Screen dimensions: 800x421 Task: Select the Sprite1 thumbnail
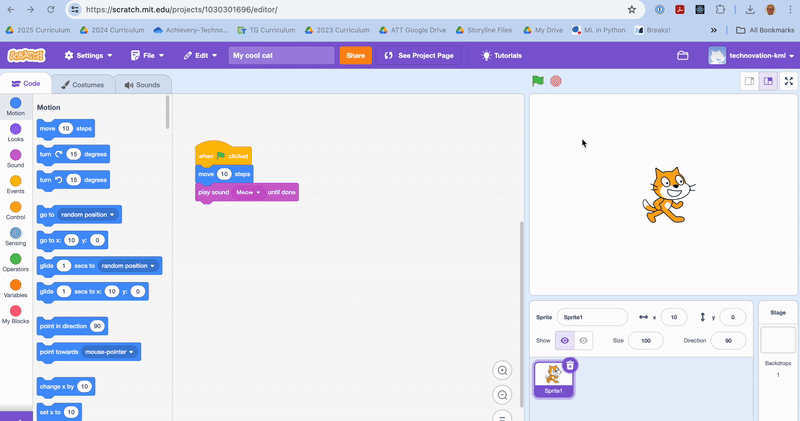click(x=554, y=379)
